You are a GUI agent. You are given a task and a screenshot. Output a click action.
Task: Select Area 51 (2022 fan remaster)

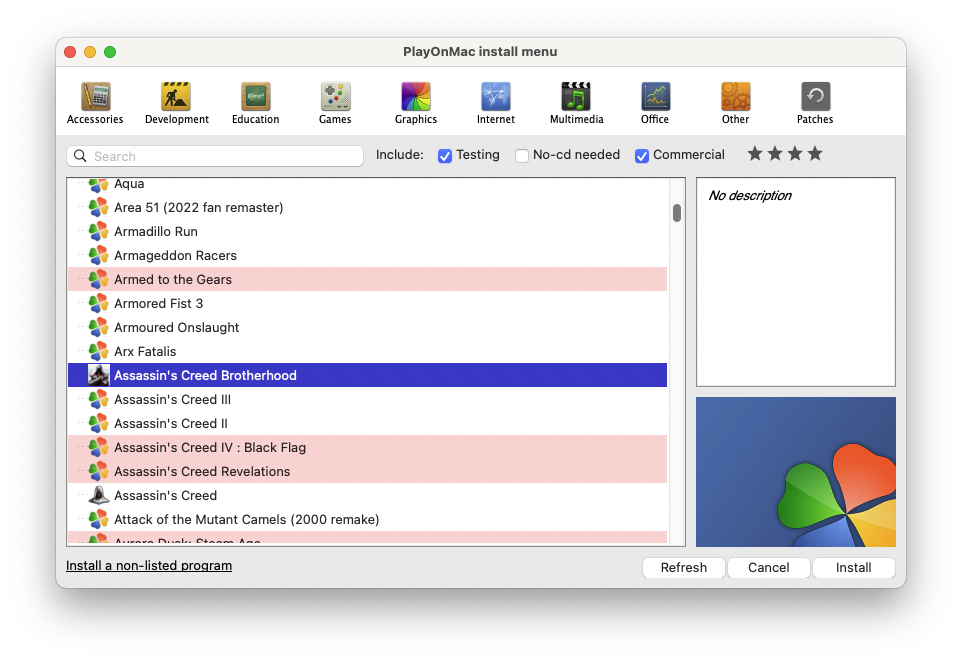pyautogui.click(x=367, y=207)
